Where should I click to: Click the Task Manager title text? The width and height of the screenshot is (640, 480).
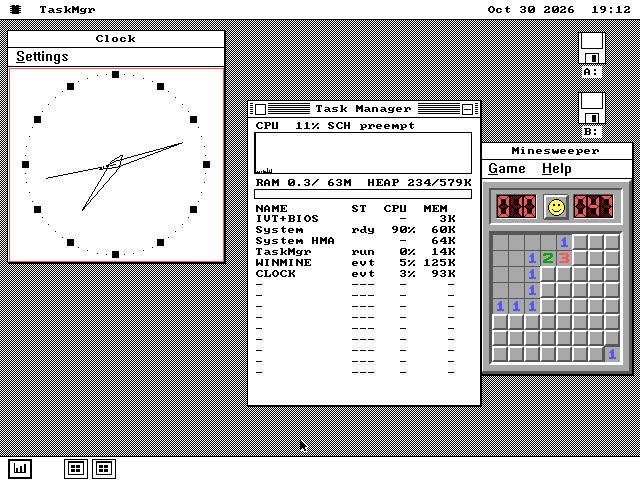(x=363, y=109)
